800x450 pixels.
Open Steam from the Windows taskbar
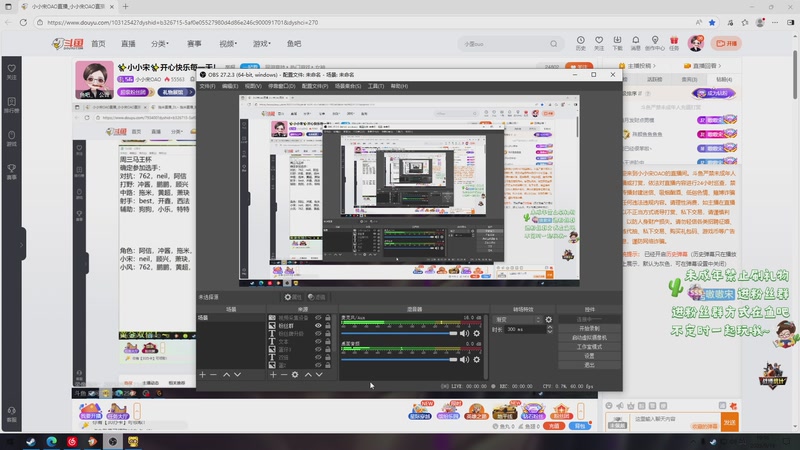(31, 442)
